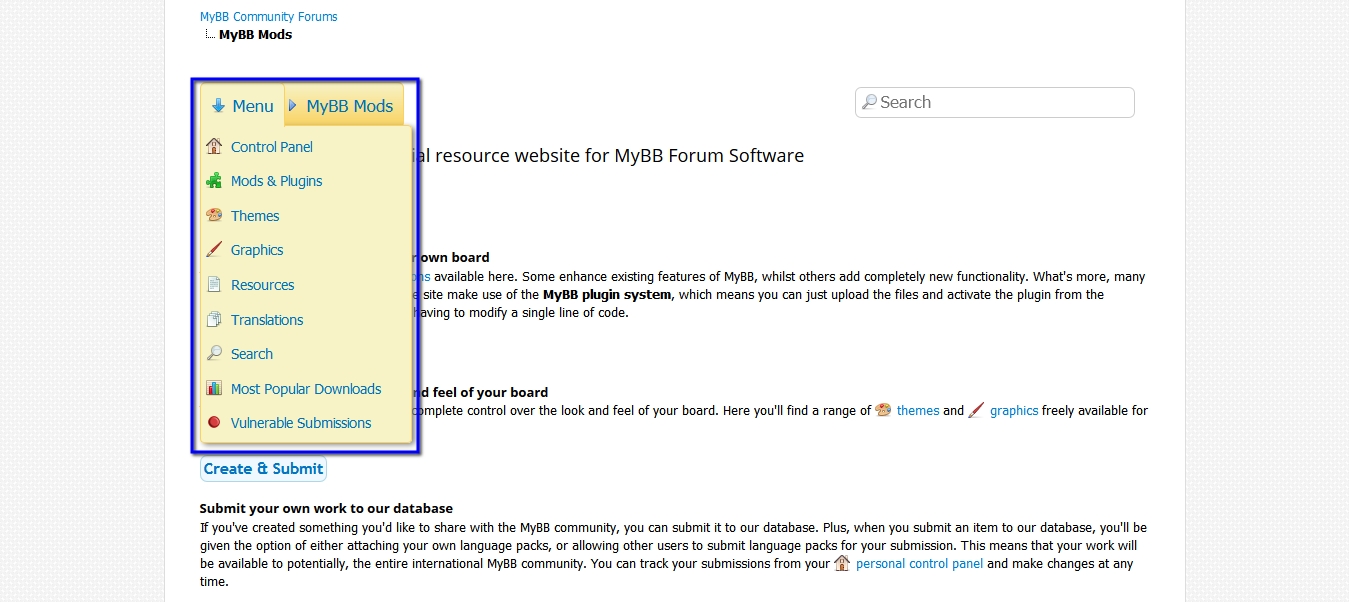Image resolution: width=1349 pixels, height=602 pixels.
Task: Open Most Popular Downloads
Action: 306,389
